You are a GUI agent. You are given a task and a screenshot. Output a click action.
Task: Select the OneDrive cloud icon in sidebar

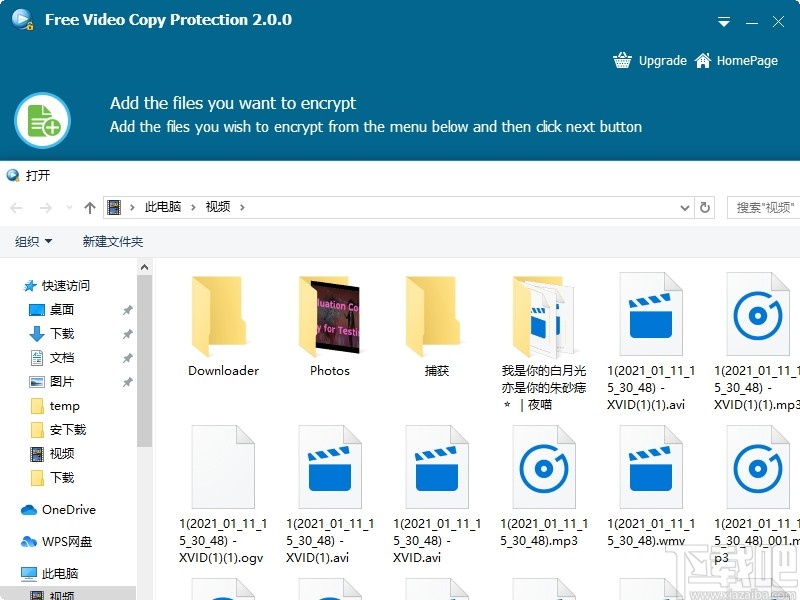point(30,510)
